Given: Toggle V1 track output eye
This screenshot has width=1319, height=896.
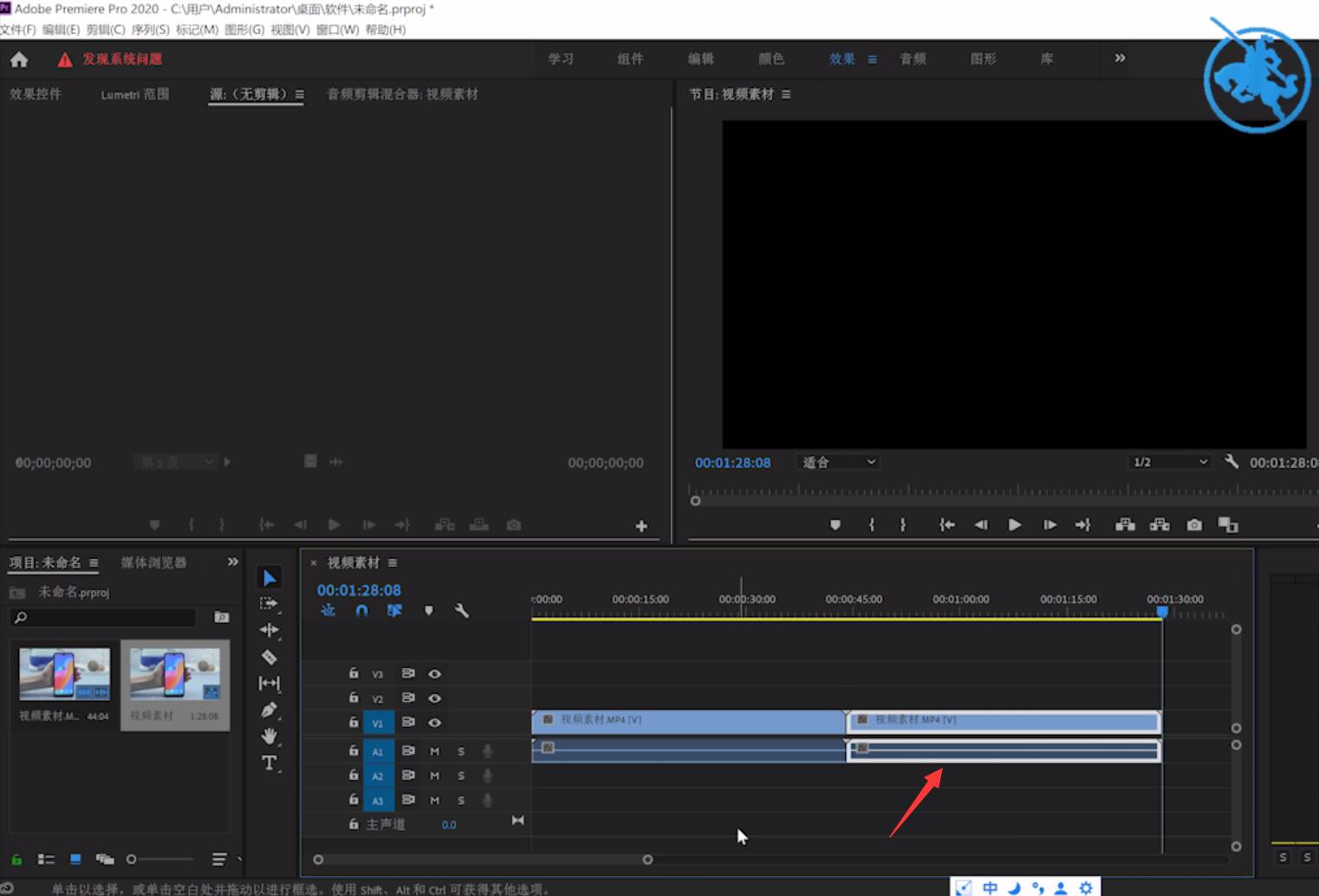Looking at the screenshot, I should (434, 722).
